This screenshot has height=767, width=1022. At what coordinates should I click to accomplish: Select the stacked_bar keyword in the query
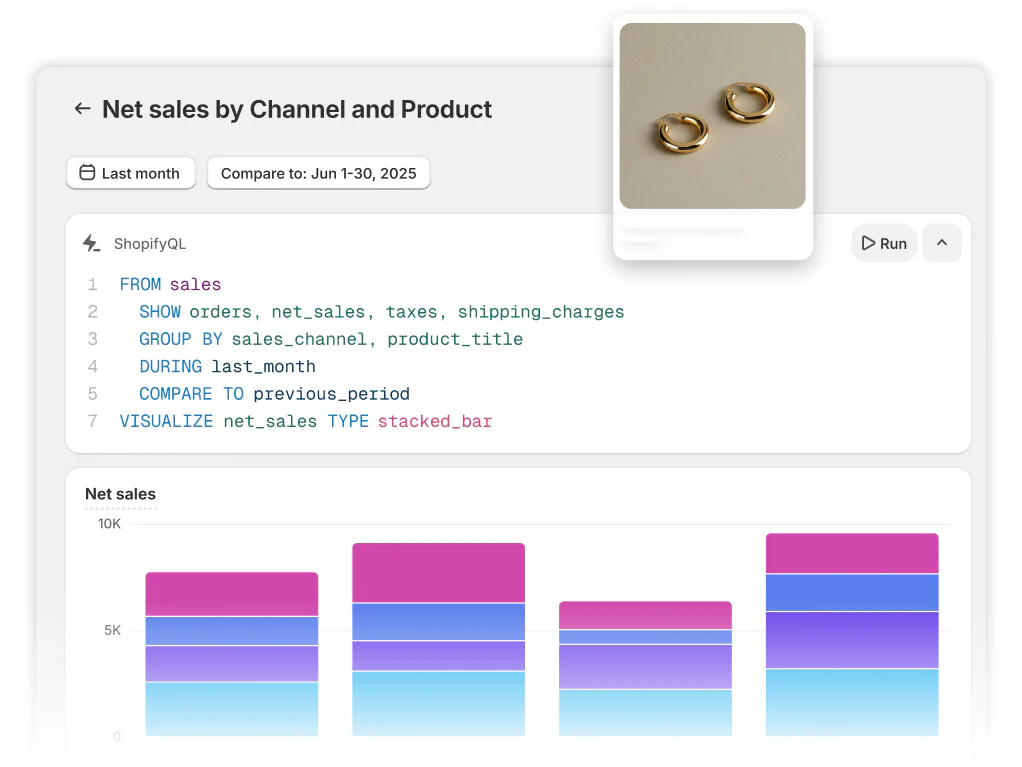point(435,421)
